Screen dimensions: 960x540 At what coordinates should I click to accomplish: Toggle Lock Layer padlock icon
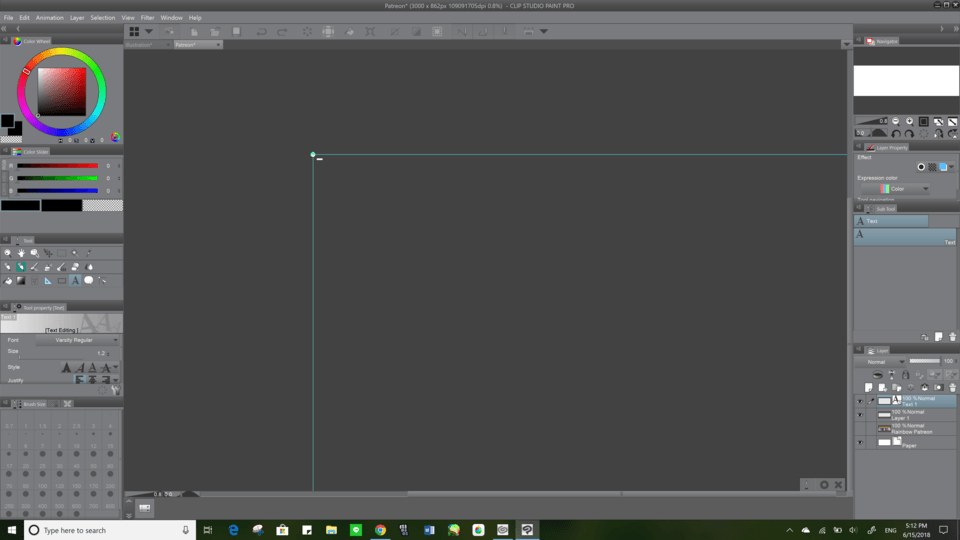click(x=906, y=374)
